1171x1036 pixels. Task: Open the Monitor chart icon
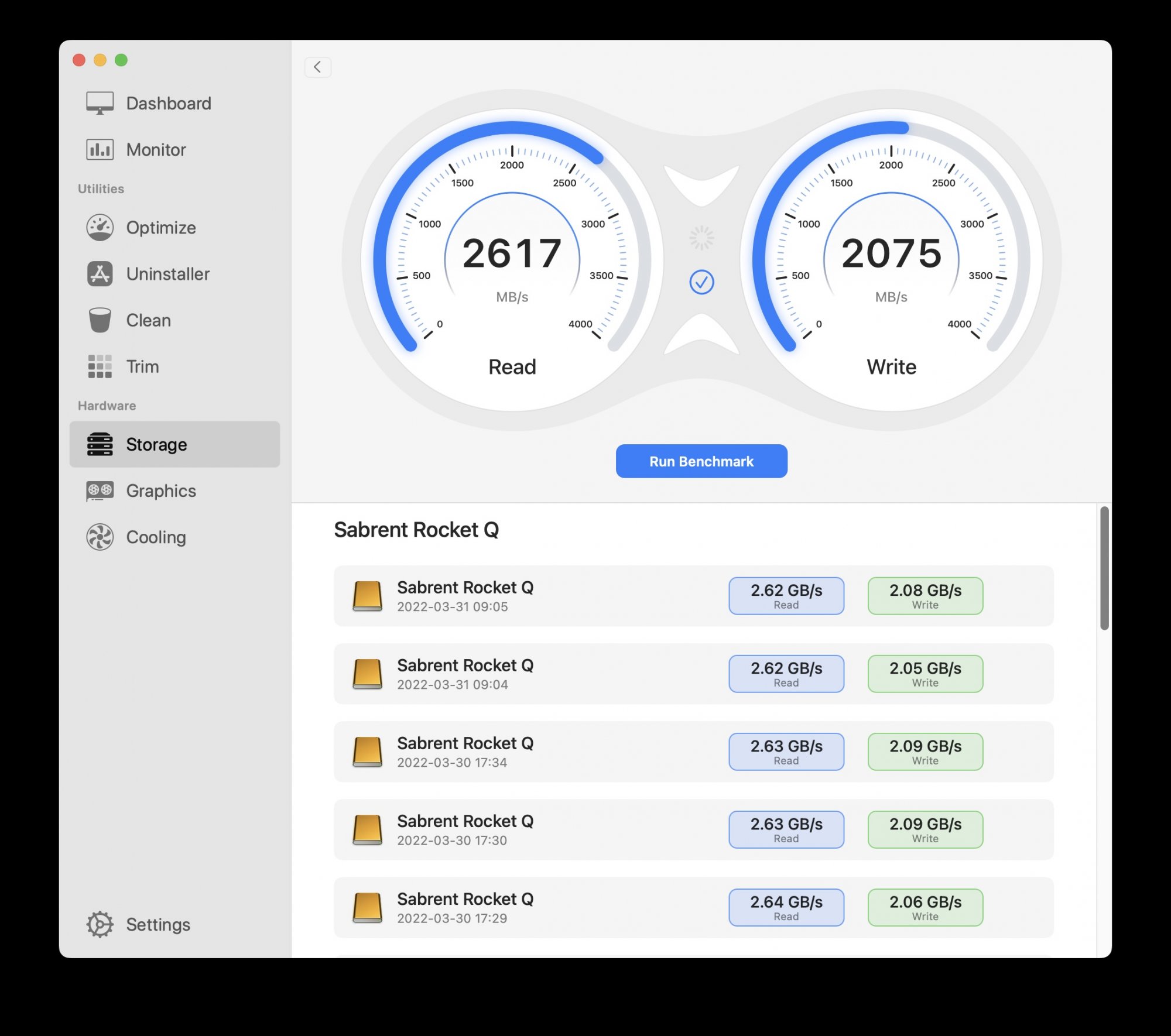point(100,150)
